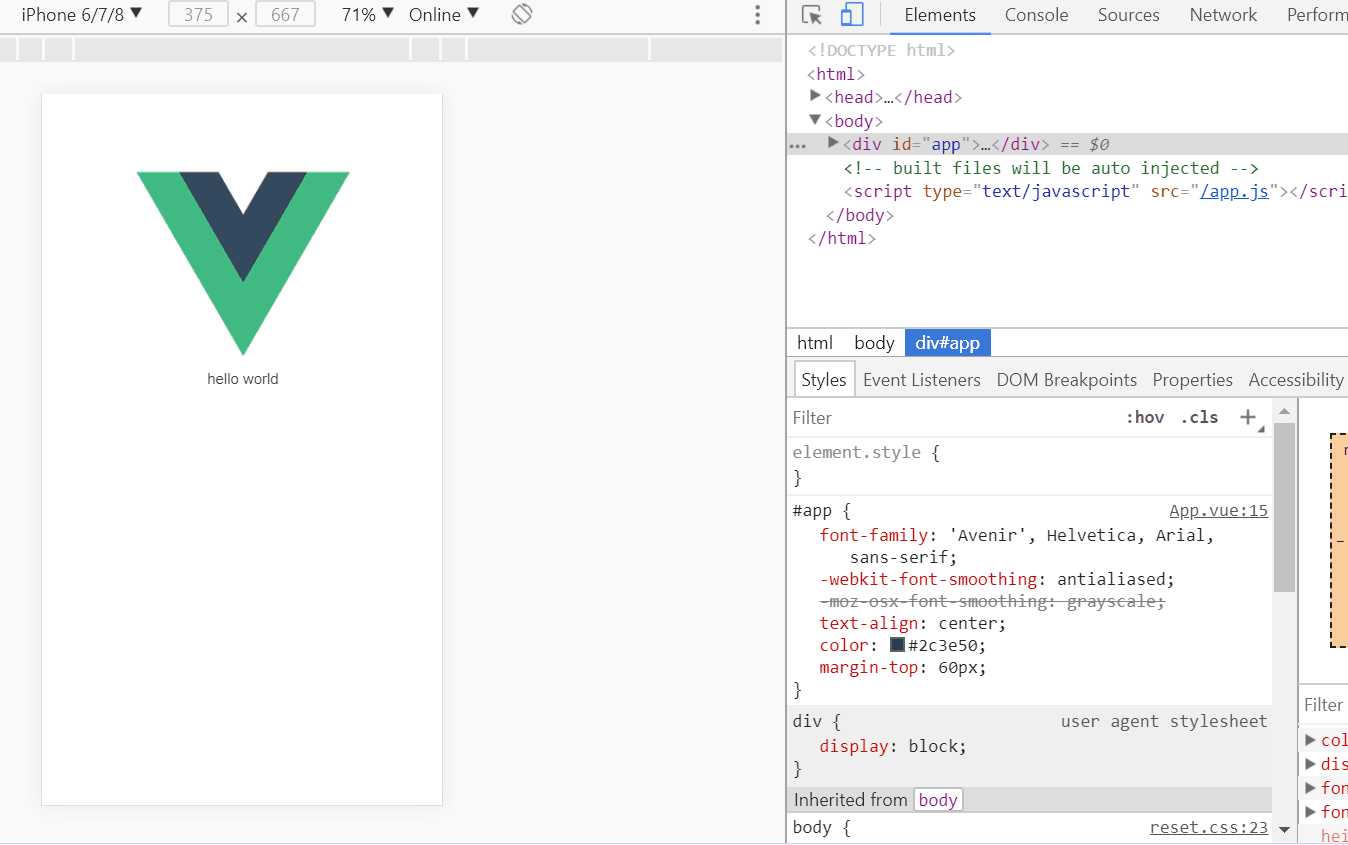This screenshot has width=1348, height=845.
Task: Click the ellipsis beside the div#app row
Action: point(798,145)
